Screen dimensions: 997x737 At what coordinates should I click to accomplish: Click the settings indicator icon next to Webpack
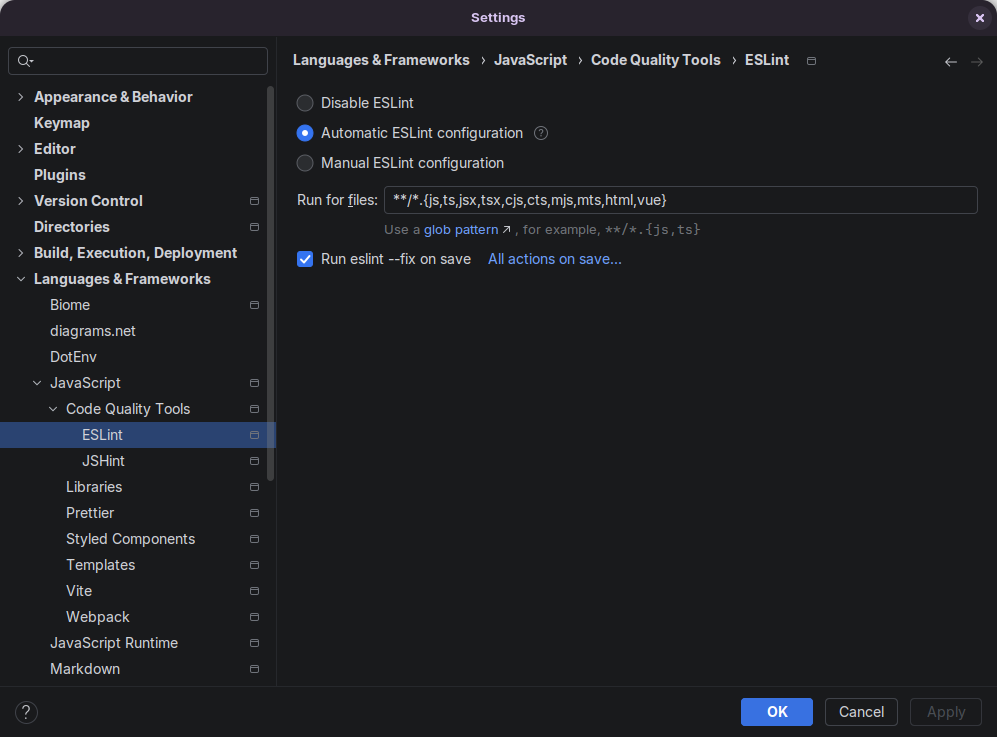click(254, 617)
